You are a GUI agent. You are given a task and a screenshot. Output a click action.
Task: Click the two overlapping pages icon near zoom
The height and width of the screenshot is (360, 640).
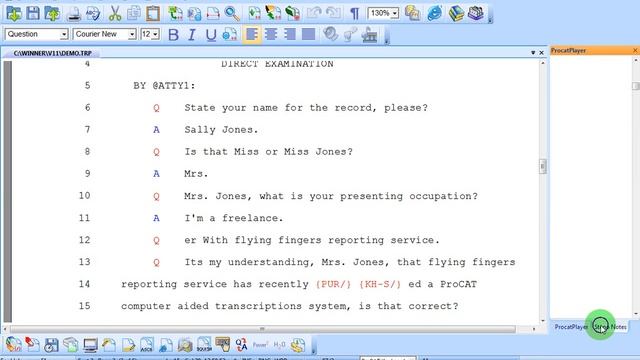click(413, 13)
